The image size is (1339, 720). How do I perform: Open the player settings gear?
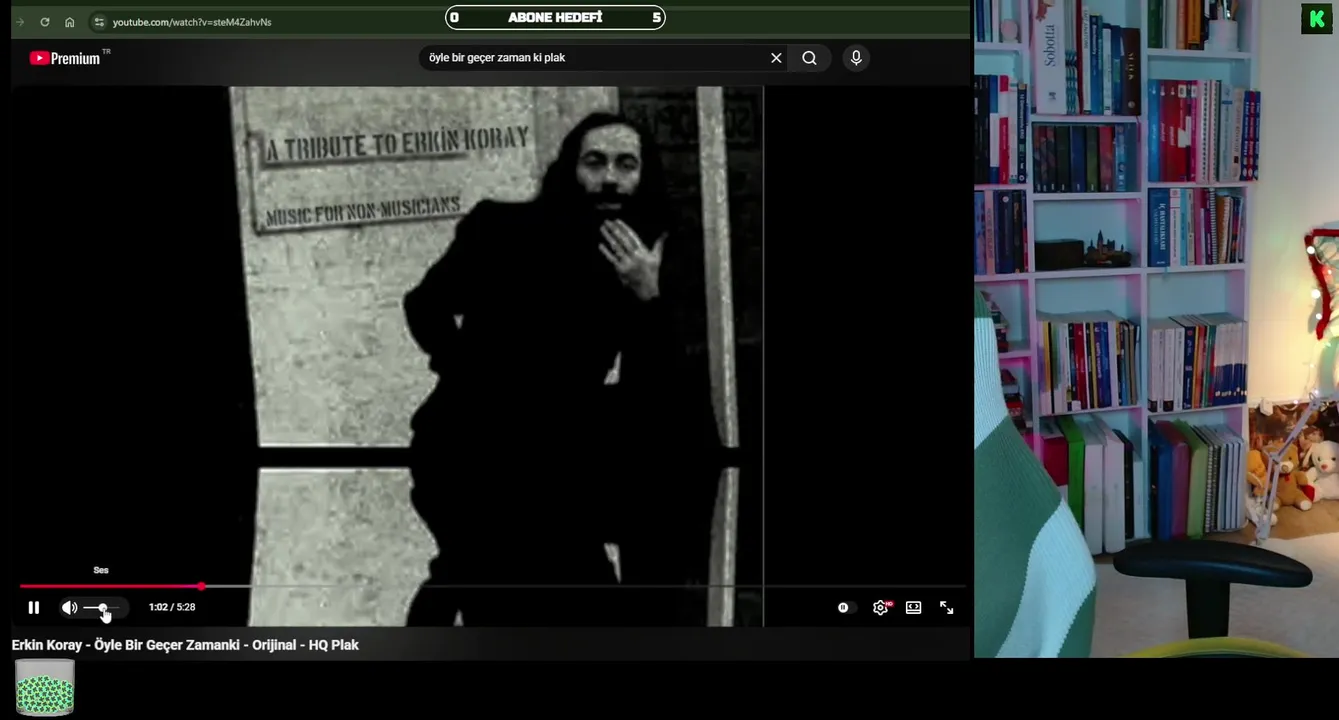(x=881, y=607)
